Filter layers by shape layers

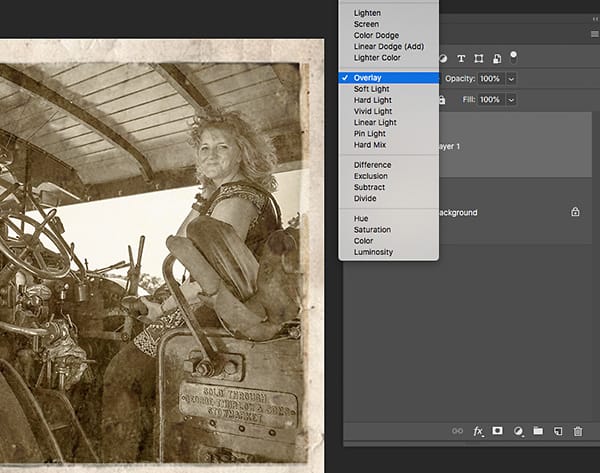pyautogui.click(x=480, y=58)
